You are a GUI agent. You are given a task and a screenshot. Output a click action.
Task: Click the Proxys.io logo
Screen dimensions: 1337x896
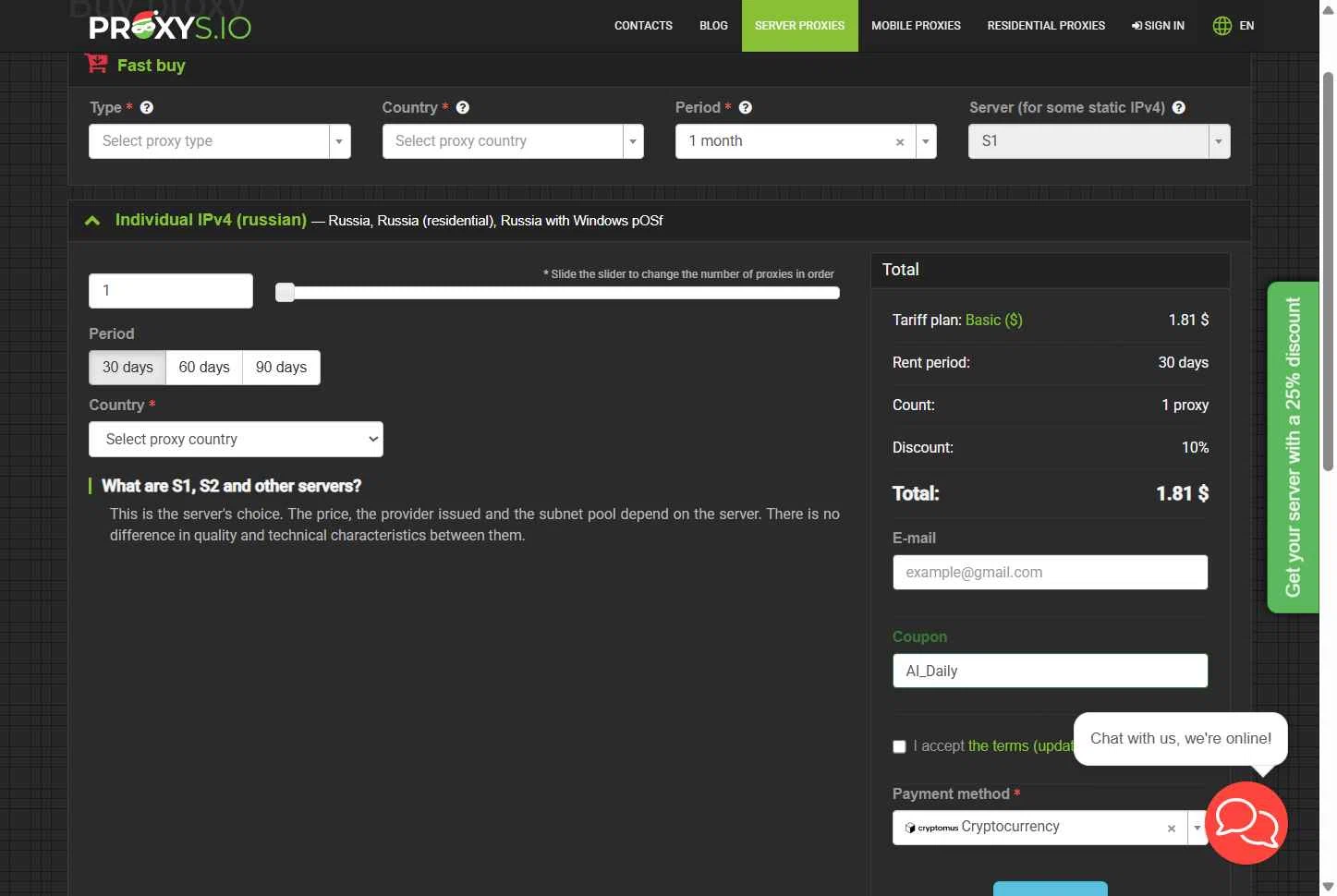click(170, 26)
